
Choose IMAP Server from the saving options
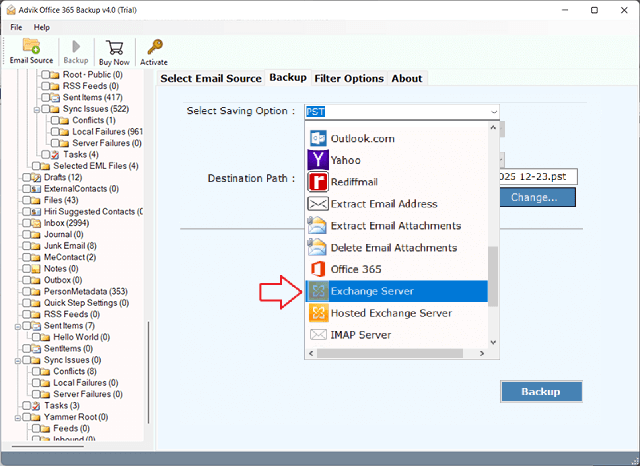397,335
